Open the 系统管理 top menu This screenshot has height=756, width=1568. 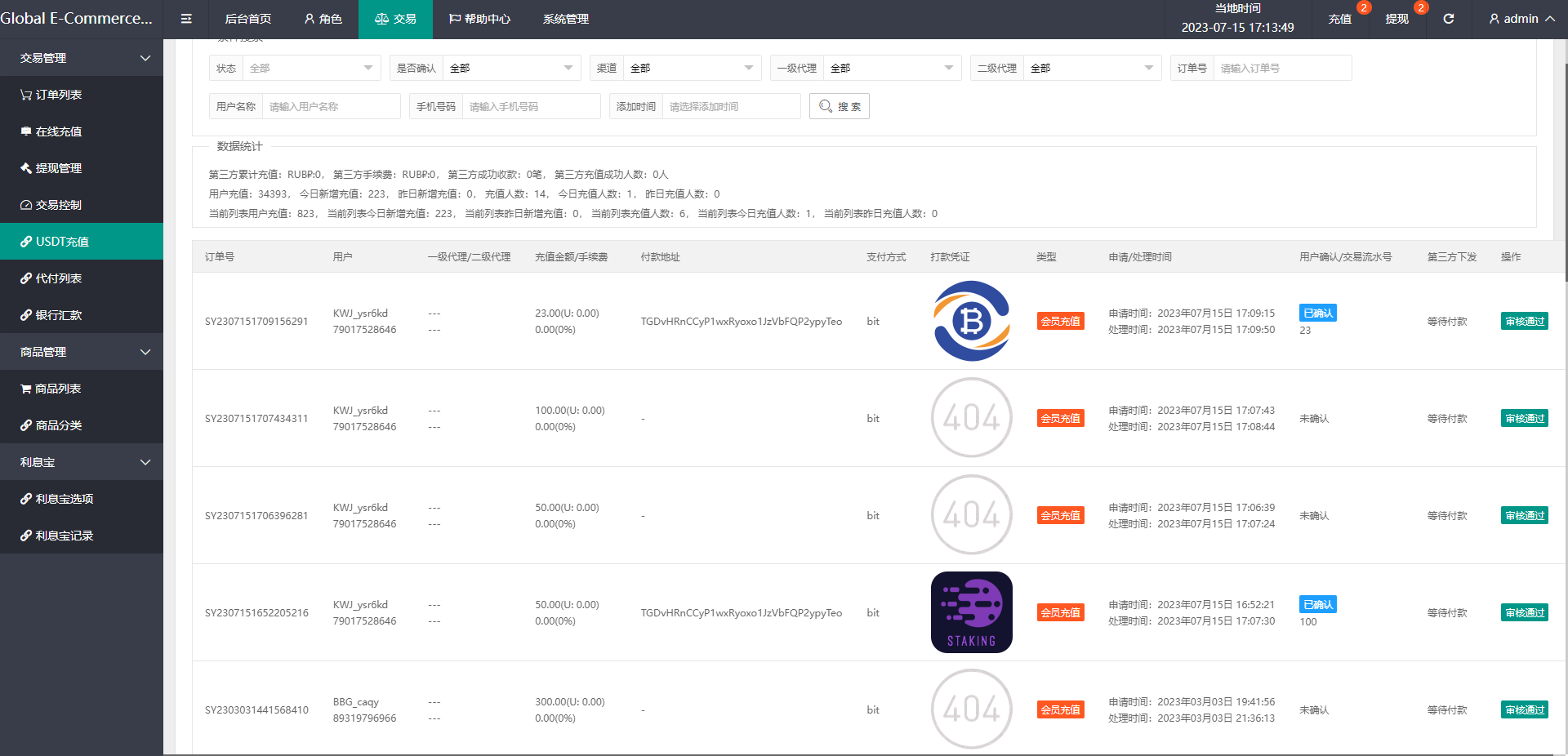pyautogui.click(x=566, y=19)
